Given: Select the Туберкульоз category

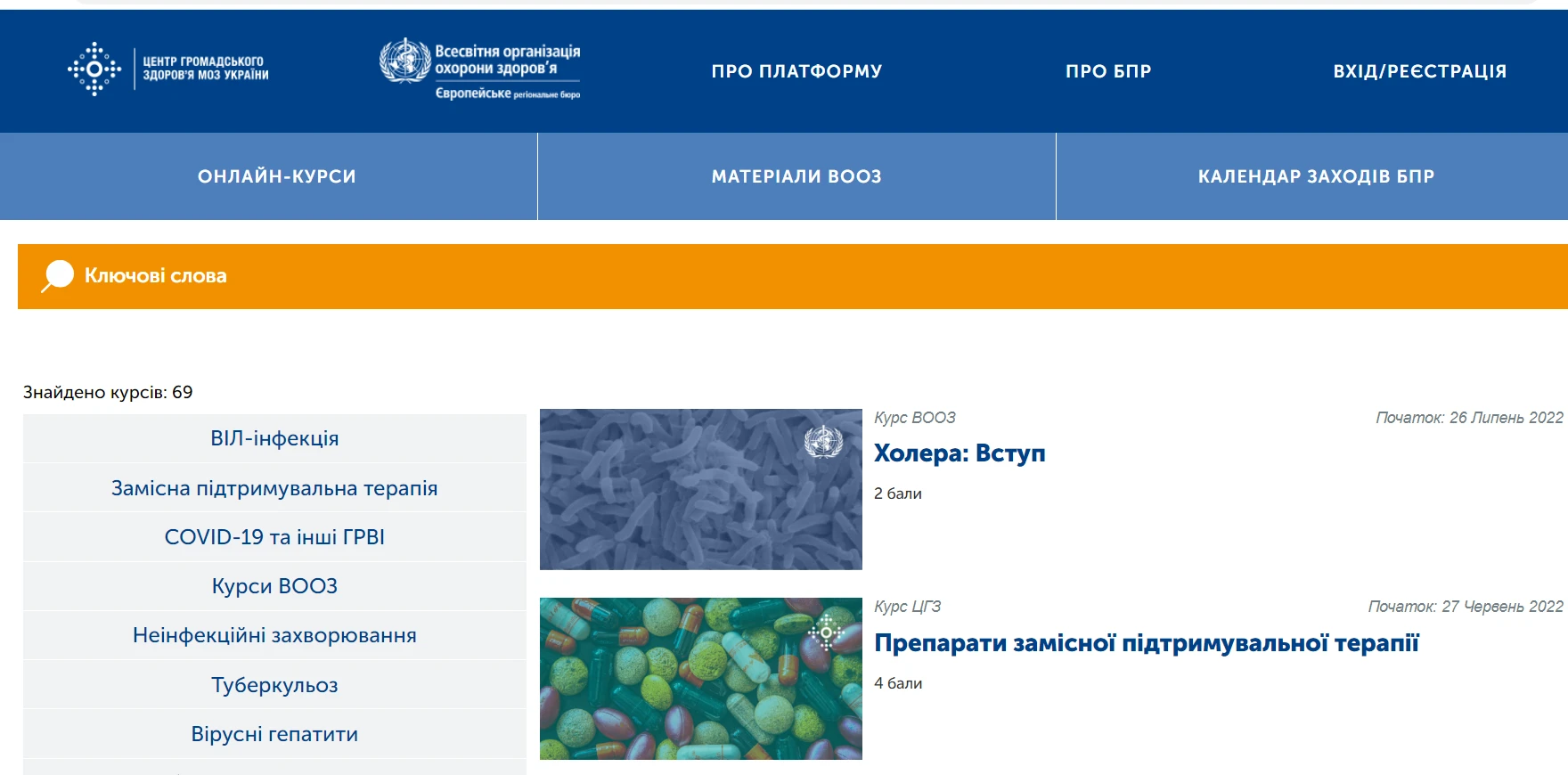Looking at the screenshot, I should click(x=274, y=685).
